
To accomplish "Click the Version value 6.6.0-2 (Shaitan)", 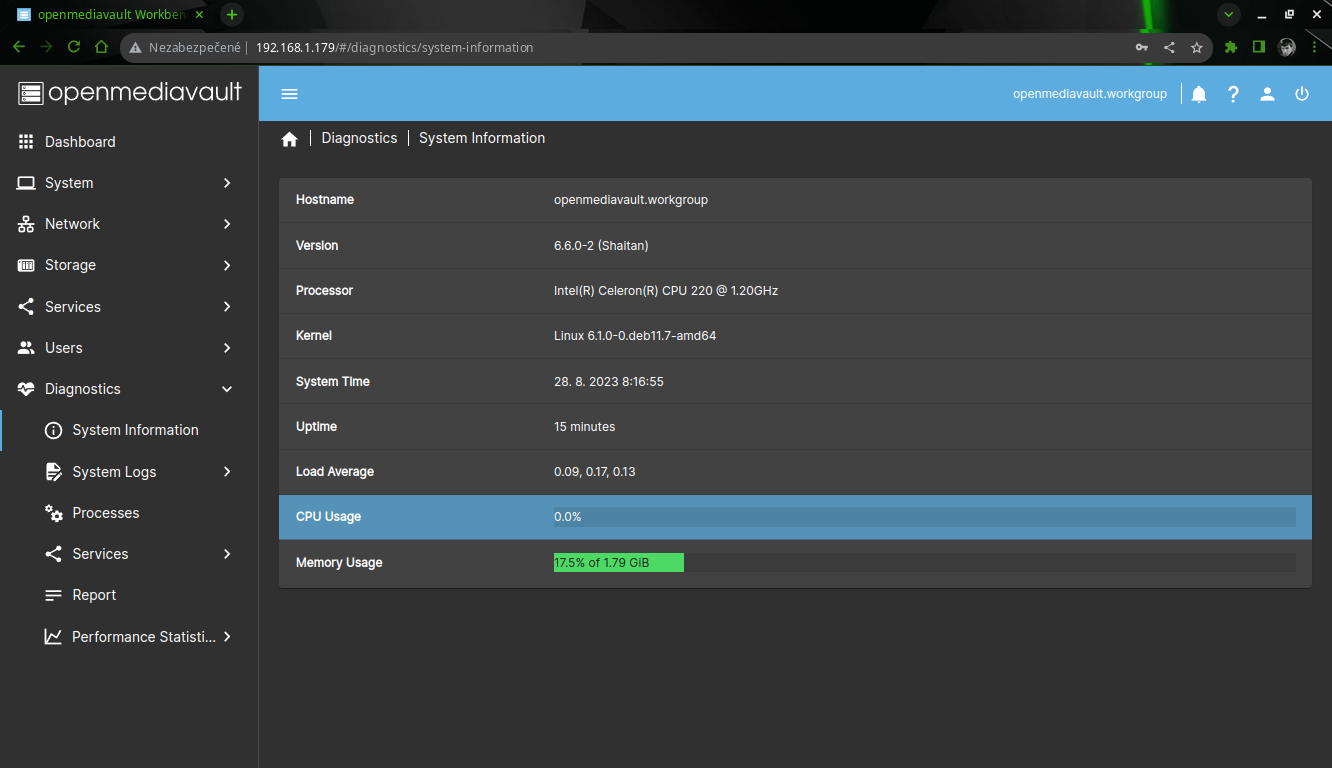I will pos(601,245).
